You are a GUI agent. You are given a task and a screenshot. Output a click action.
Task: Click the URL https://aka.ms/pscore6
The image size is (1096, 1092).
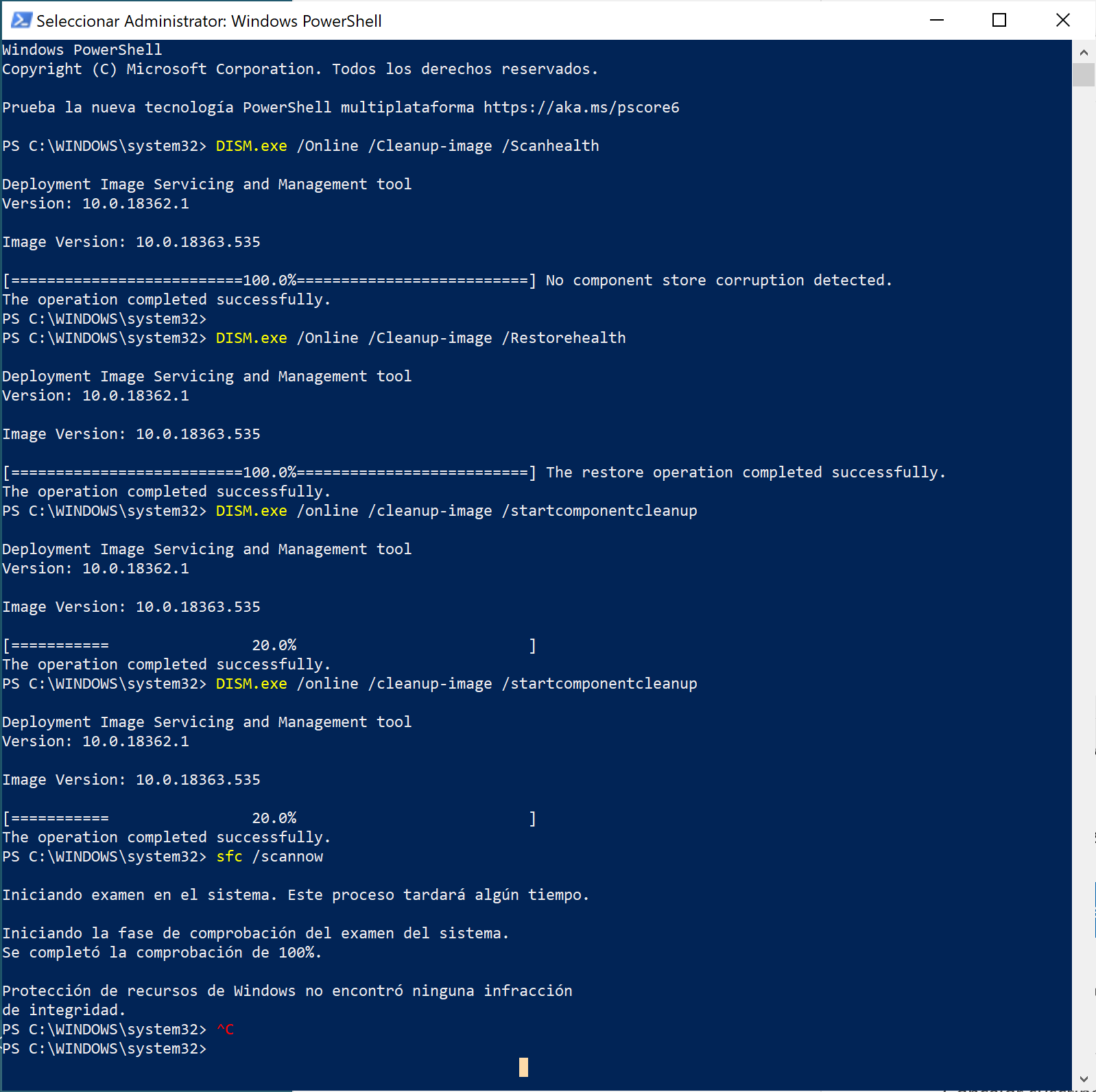pos(581,108)
